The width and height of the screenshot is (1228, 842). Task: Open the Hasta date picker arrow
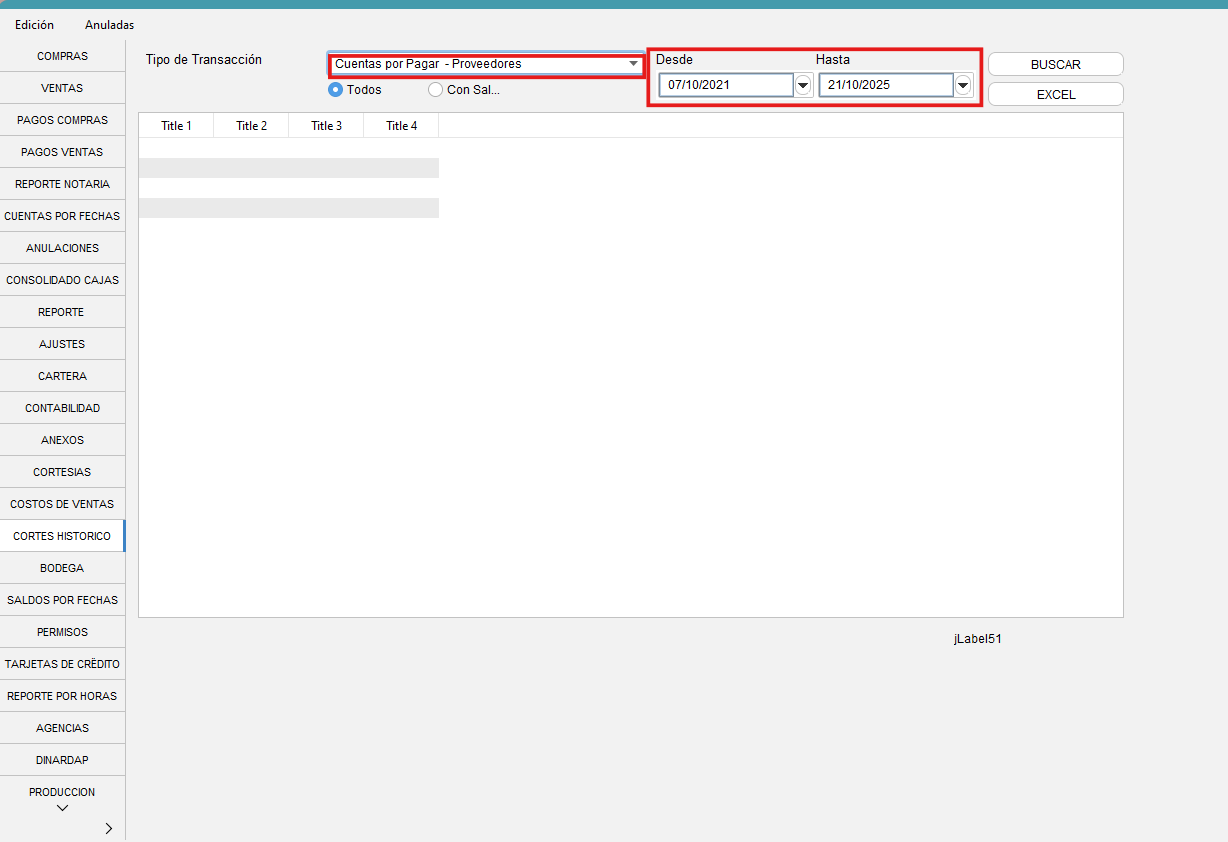963,86
